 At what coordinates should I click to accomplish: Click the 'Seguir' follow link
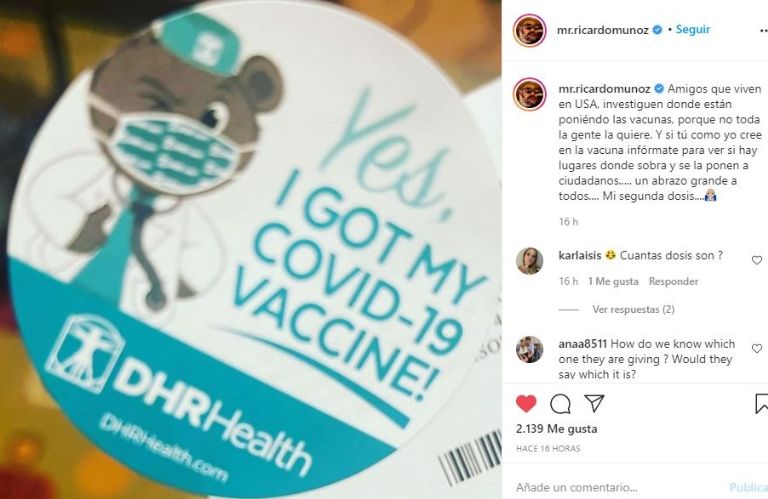point(693,29)
